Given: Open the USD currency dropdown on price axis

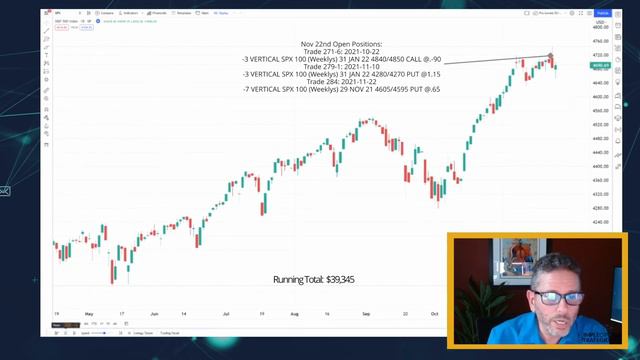Looking at the screenshot, I should coord(601,22).
